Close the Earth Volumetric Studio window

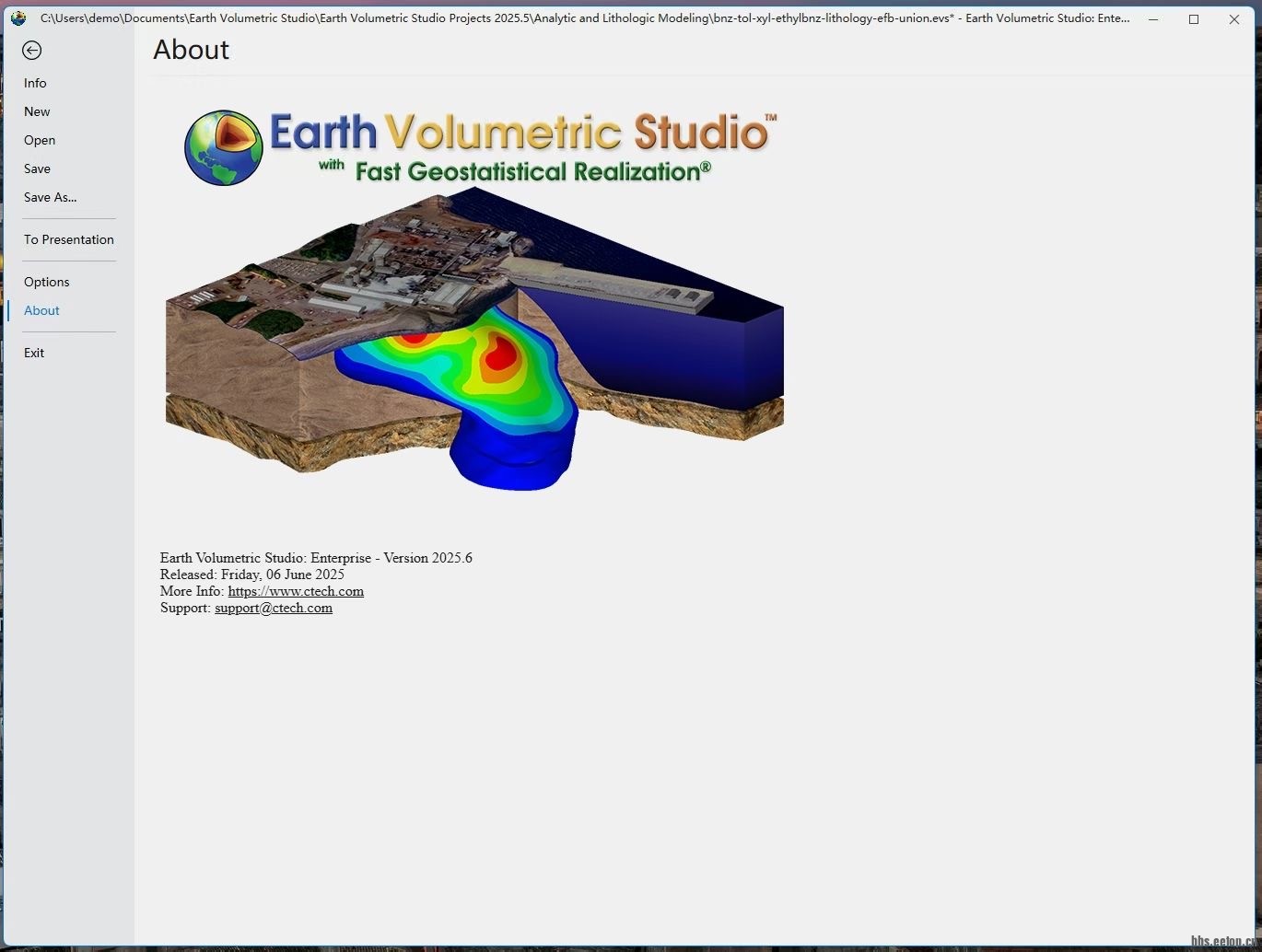tap(1234, 18)
